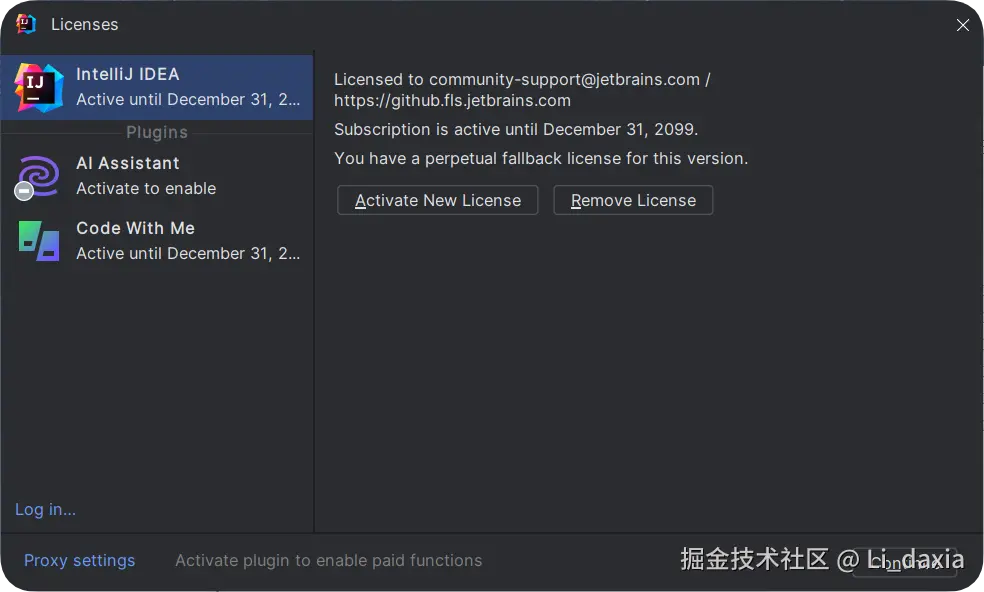This screenshot has height=592, width=984.
Task: Click the Plugins section header
Action: [x=157, y=132]
